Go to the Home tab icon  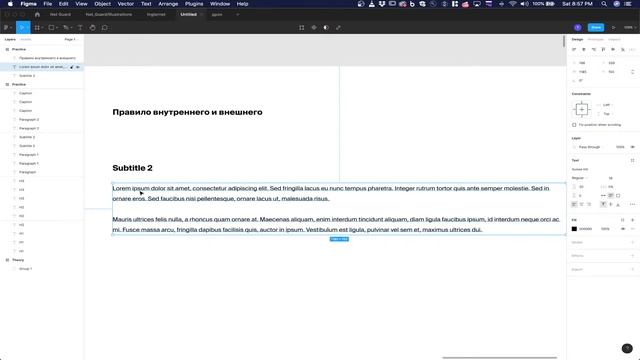(x=37, y=14)
